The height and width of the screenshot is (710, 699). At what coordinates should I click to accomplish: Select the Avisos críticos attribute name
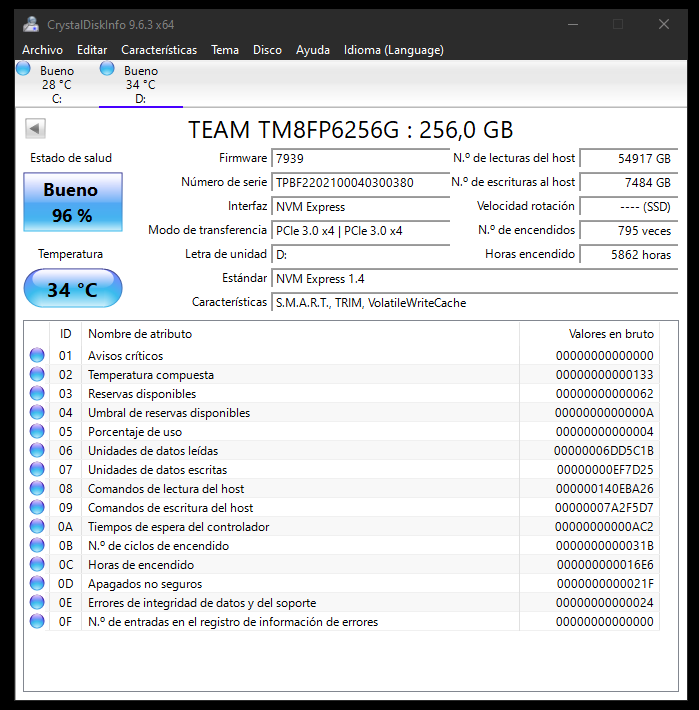[x=125, y=355]
